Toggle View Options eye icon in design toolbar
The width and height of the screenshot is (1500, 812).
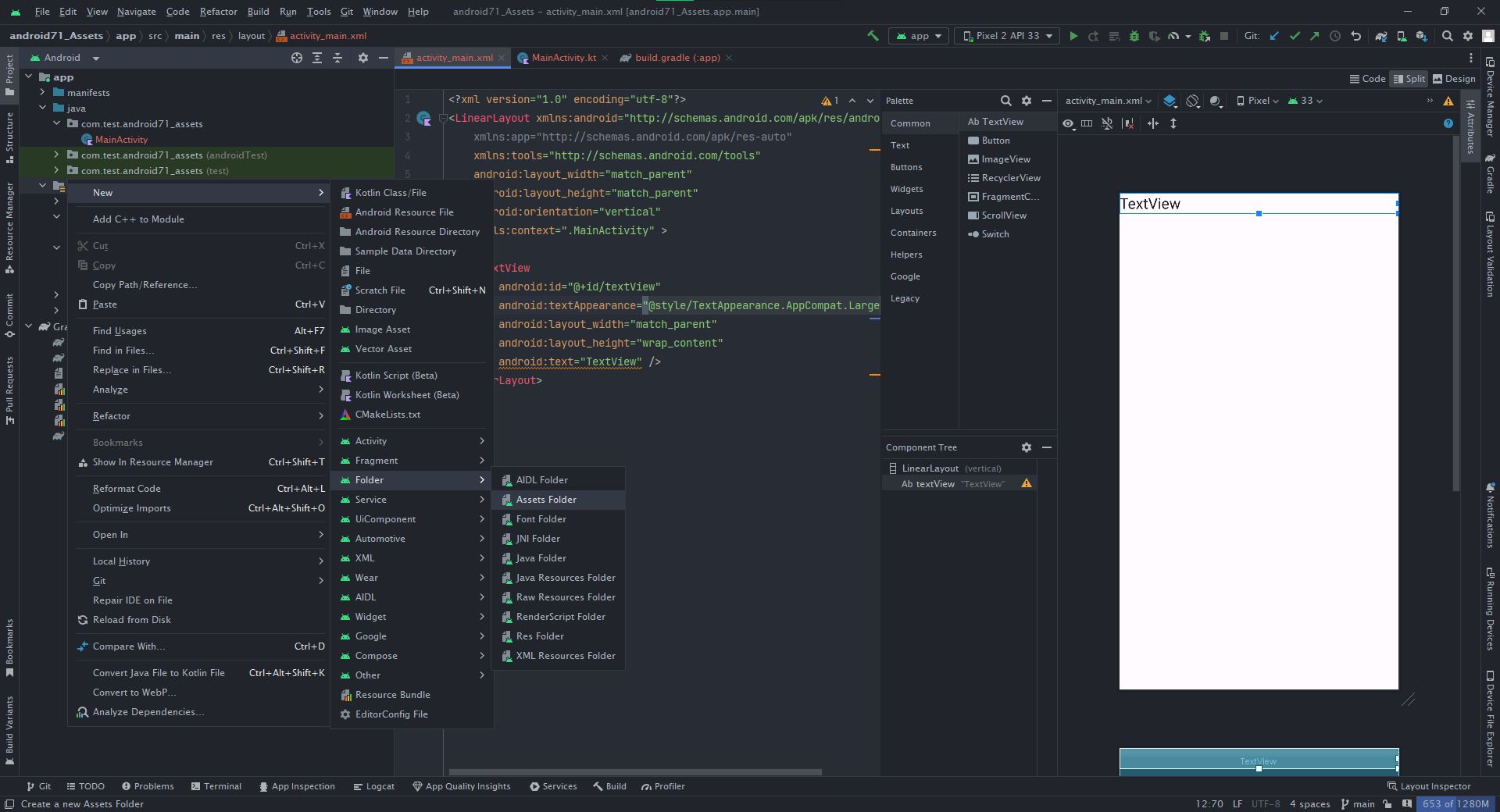1068,123
